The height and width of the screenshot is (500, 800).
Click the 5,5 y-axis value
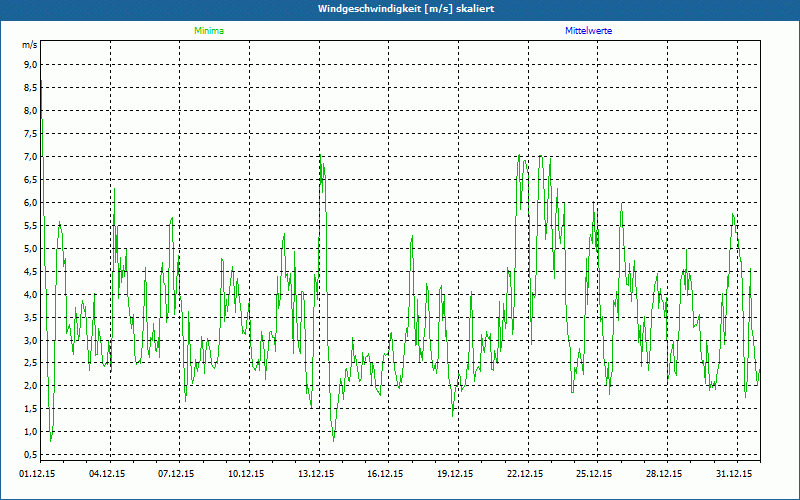coord(31,226)
